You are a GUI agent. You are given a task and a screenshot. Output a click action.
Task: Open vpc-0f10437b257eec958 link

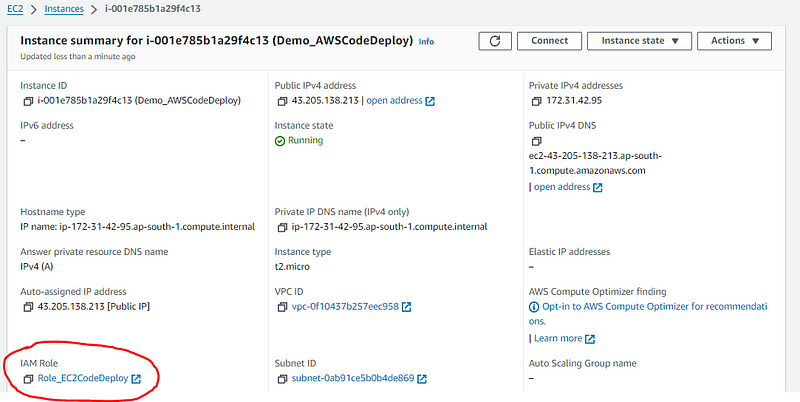point(345,307)
